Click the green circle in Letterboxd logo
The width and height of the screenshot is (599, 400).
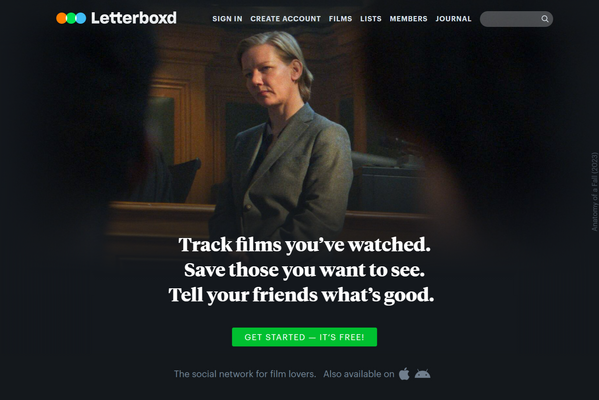(71, 18)
